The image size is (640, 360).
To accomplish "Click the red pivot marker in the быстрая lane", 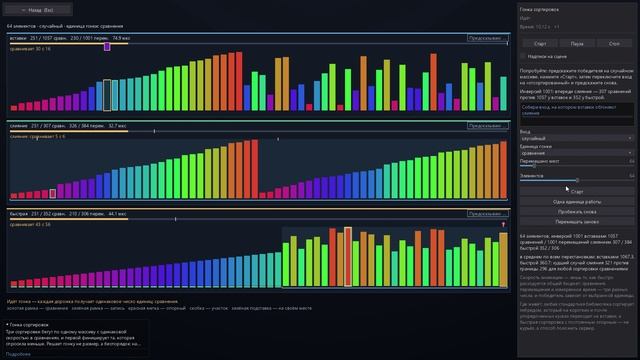I will point(503,224).
